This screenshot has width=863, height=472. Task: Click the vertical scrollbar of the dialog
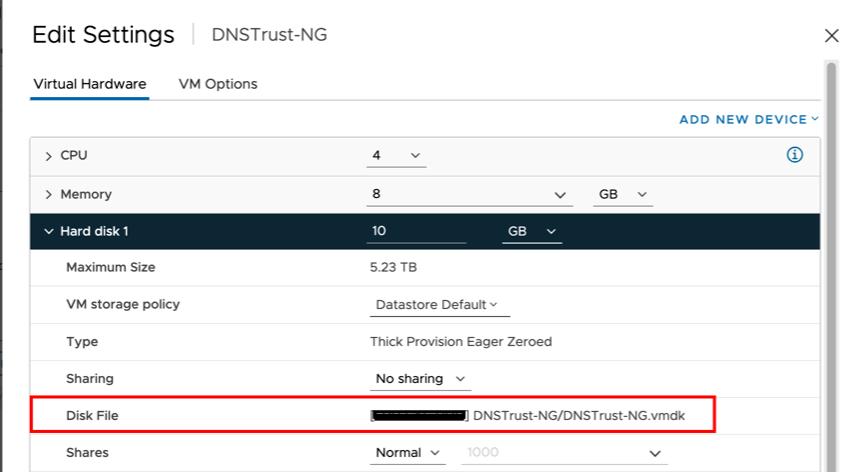(x=830, y=250)
